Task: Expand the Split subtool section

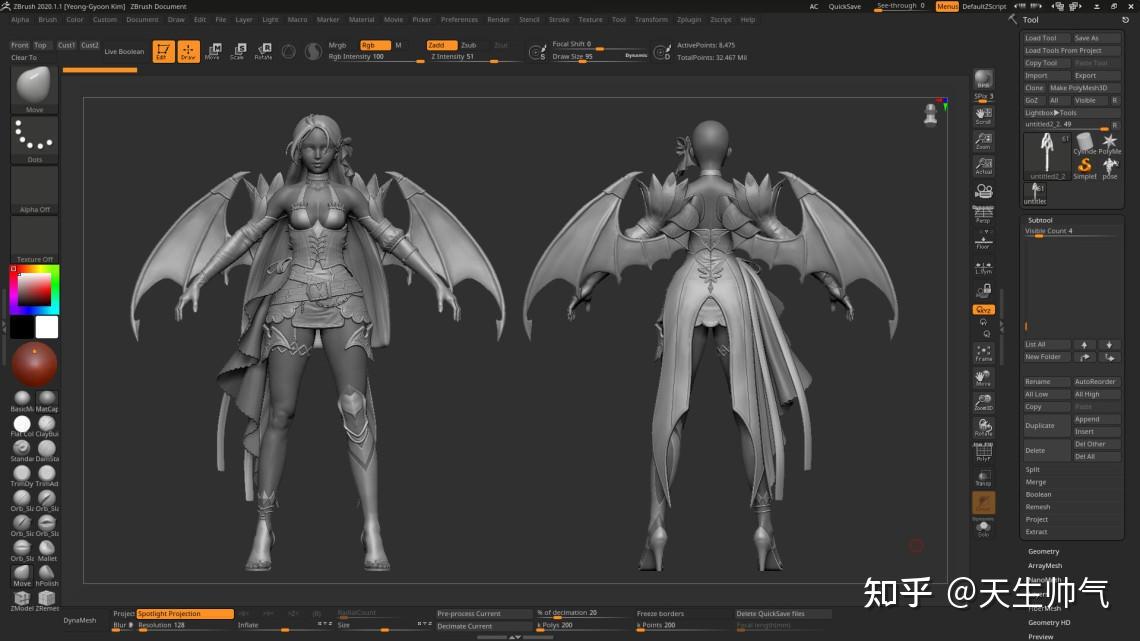Action: 1032,469
